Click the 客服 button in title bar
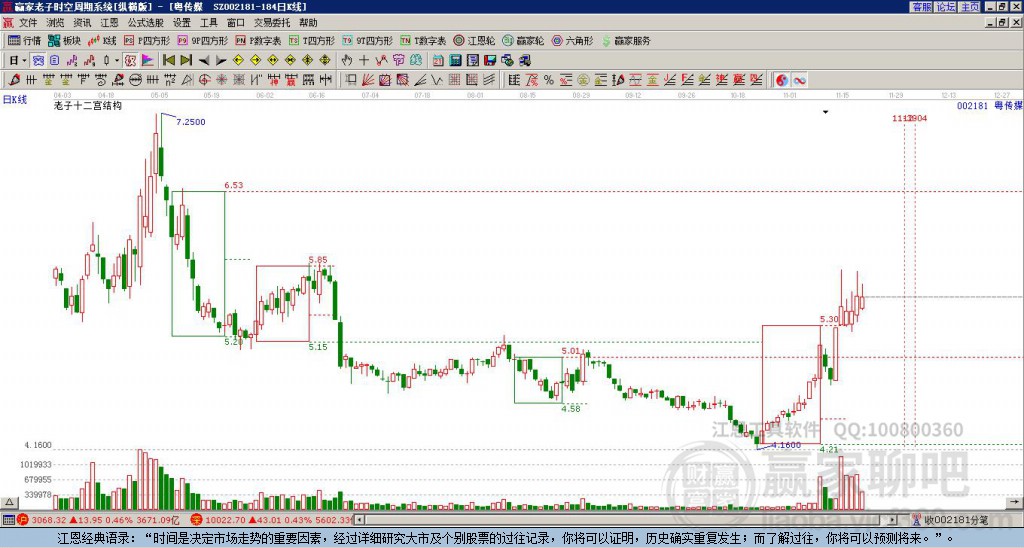Viewport: 1024px width, 548px height. click(921, 7)
